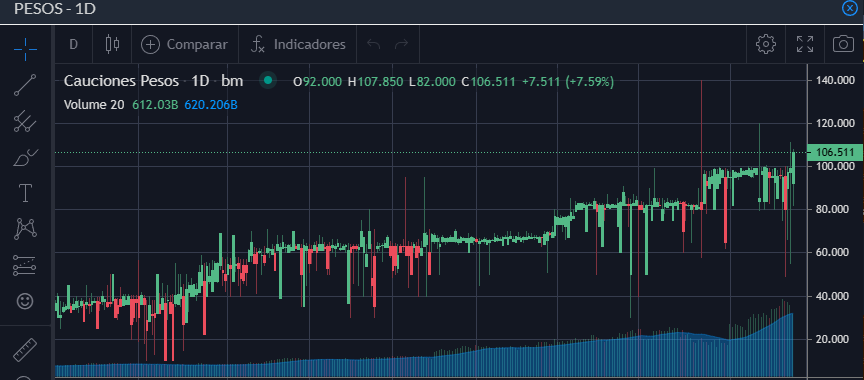This screenshot has height=380, width=864.
Task: Open the prediction and measurement tools
Action: coord(25,265)
